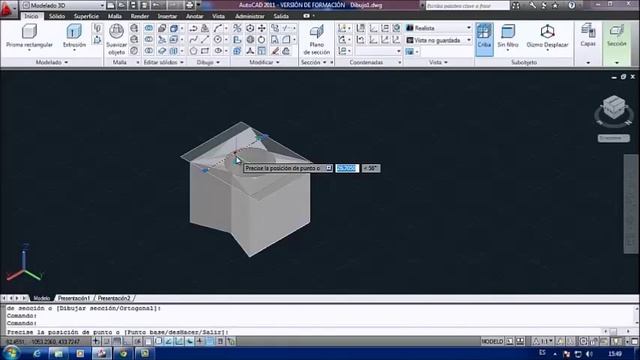
Task: Toggle Grid display in status bar
Action: pos(117,341)
